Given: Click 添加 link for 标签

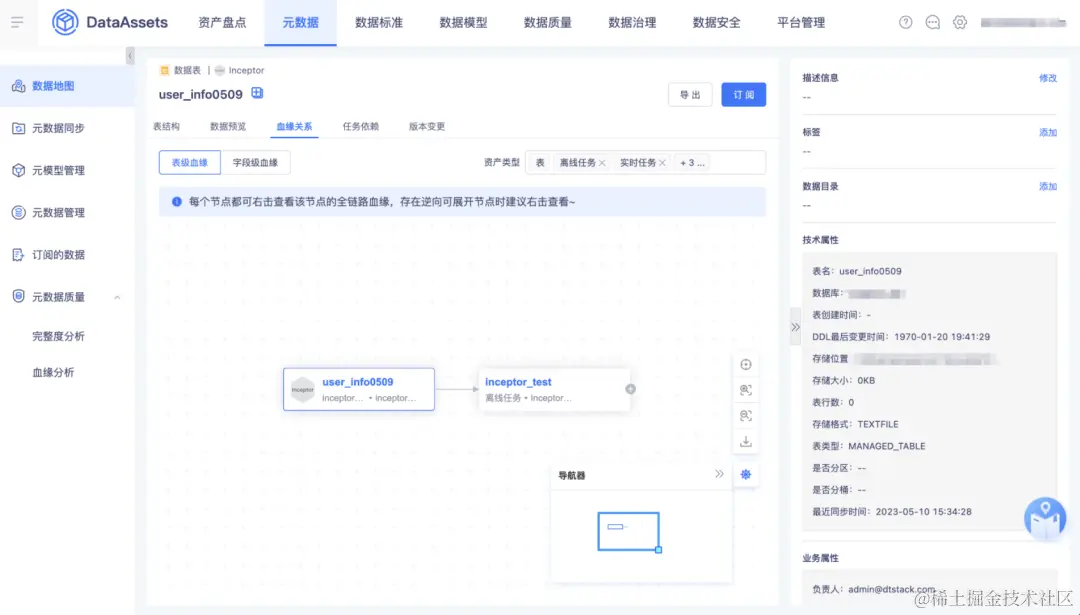Looking at the screenshot, I should (x=1048, y=132).
